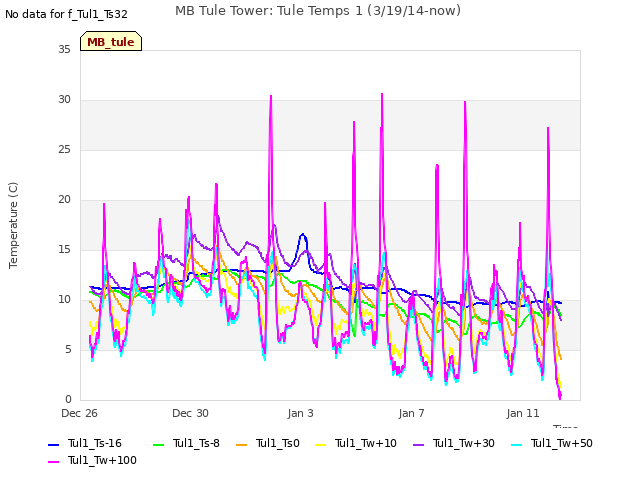Screen dimensions: 640x480
Task: Click the 'No data for f_Tul1_Ts32' message
Action: pos(66,14)
